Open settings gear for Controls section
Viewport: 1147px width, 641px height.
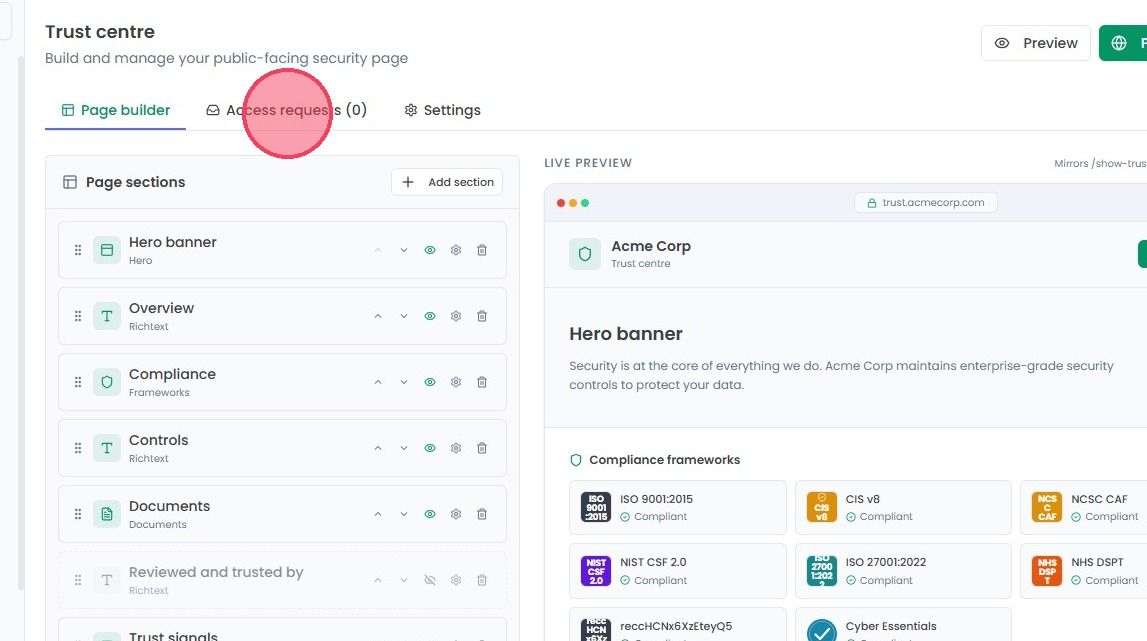tap(456, 448)
